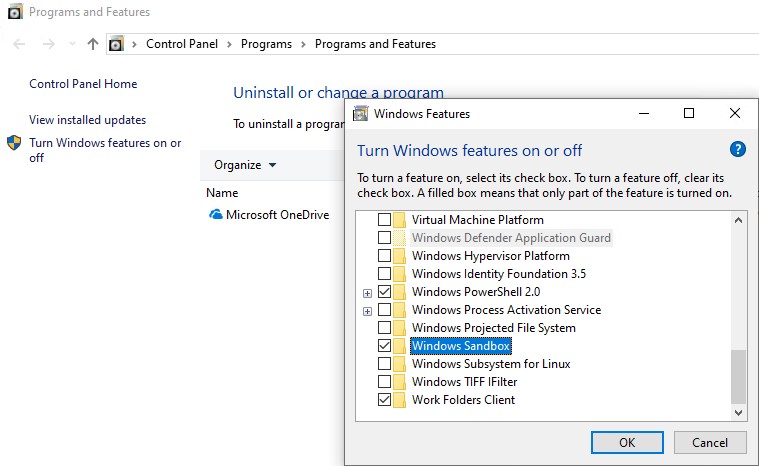The height and width of the screenshot is (466, 759).
Task: Click the Windows Projected File System folder icon
Action: coord(399,328)
